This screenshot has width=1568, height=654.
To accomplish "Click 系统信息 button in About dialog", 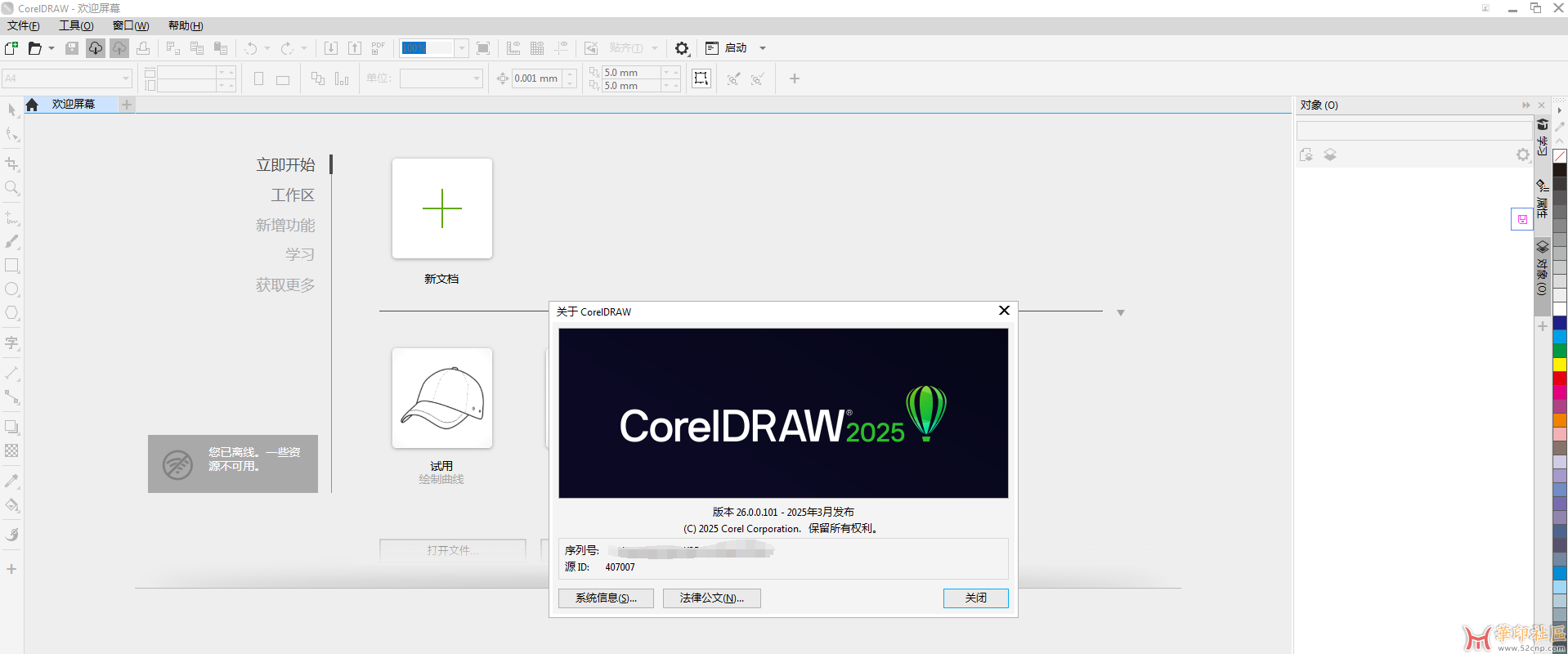I will coord(606,598).
